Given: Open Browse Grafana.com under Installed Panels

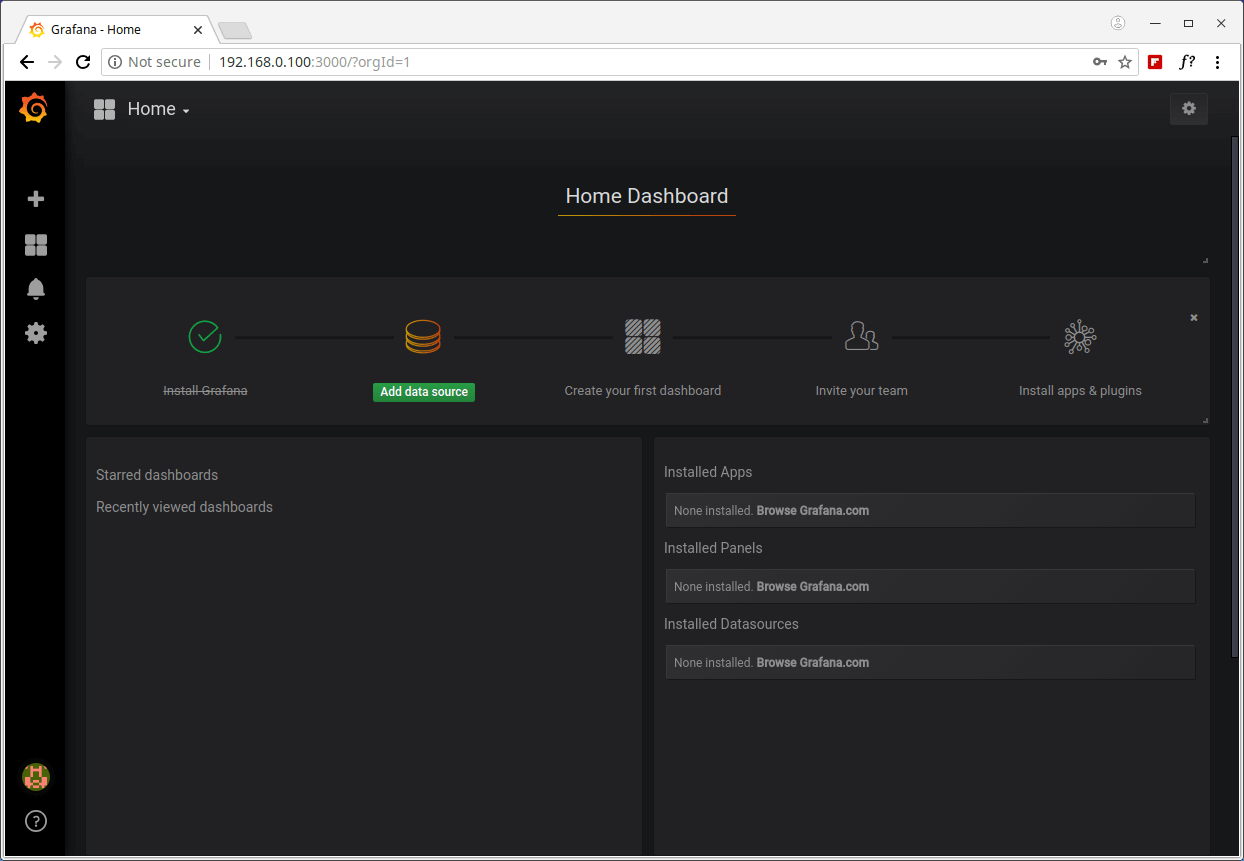Looking at the screenshot, I should point(812,586).
